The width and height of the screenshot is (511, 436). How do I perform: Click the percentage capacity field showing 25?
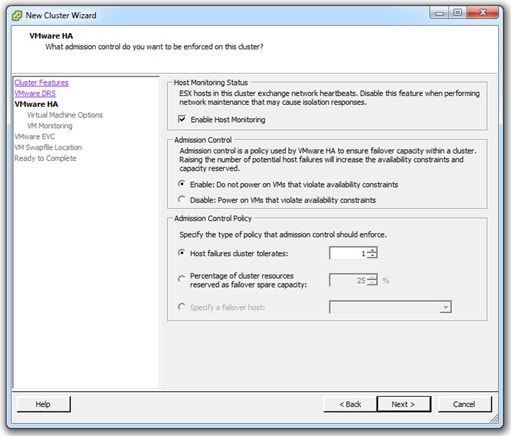[x=348, y=280]
